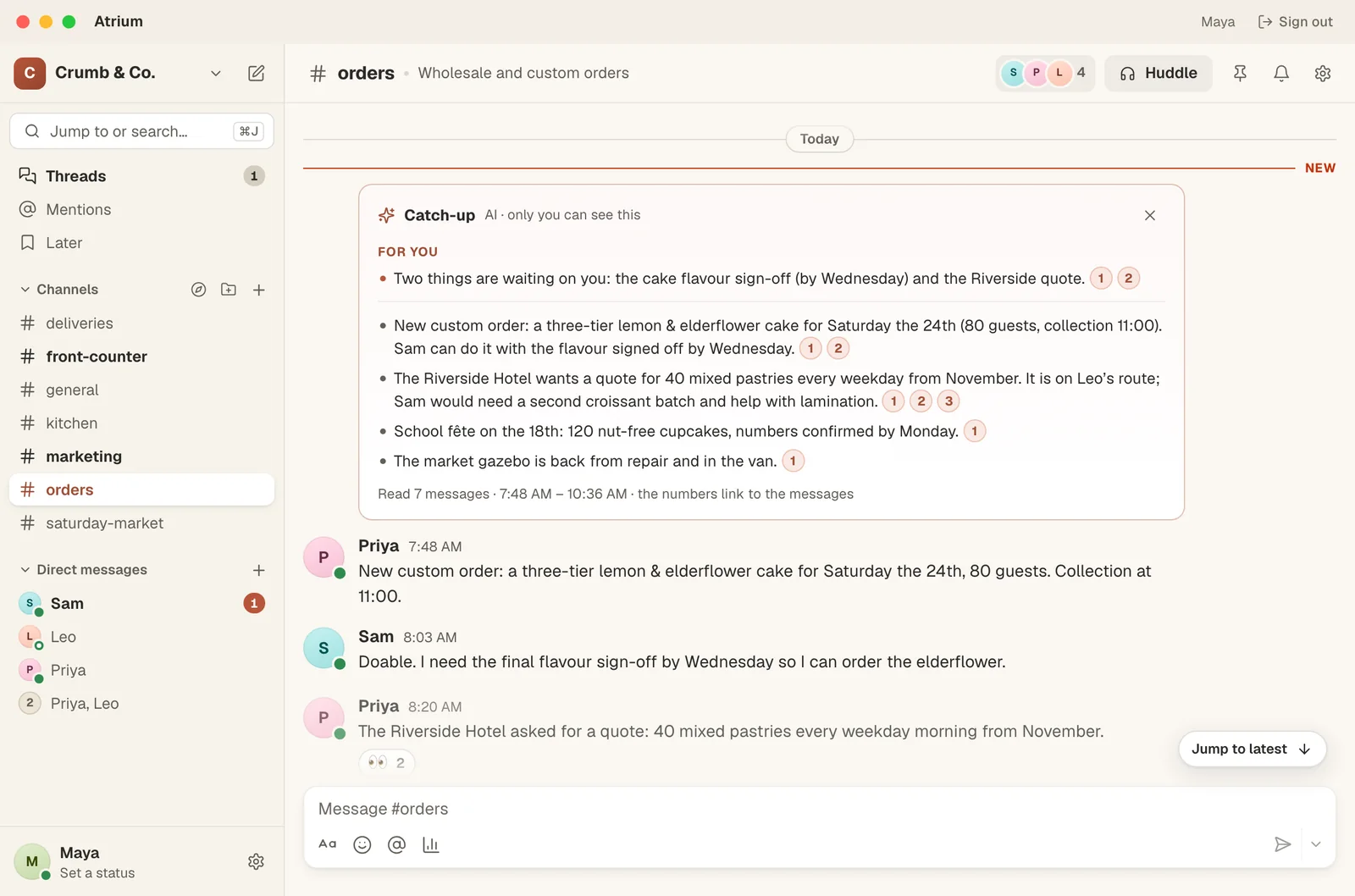This screenshot has height=896, width=1355.
Task: View channel members avatar group
Action: point(1045,74)
